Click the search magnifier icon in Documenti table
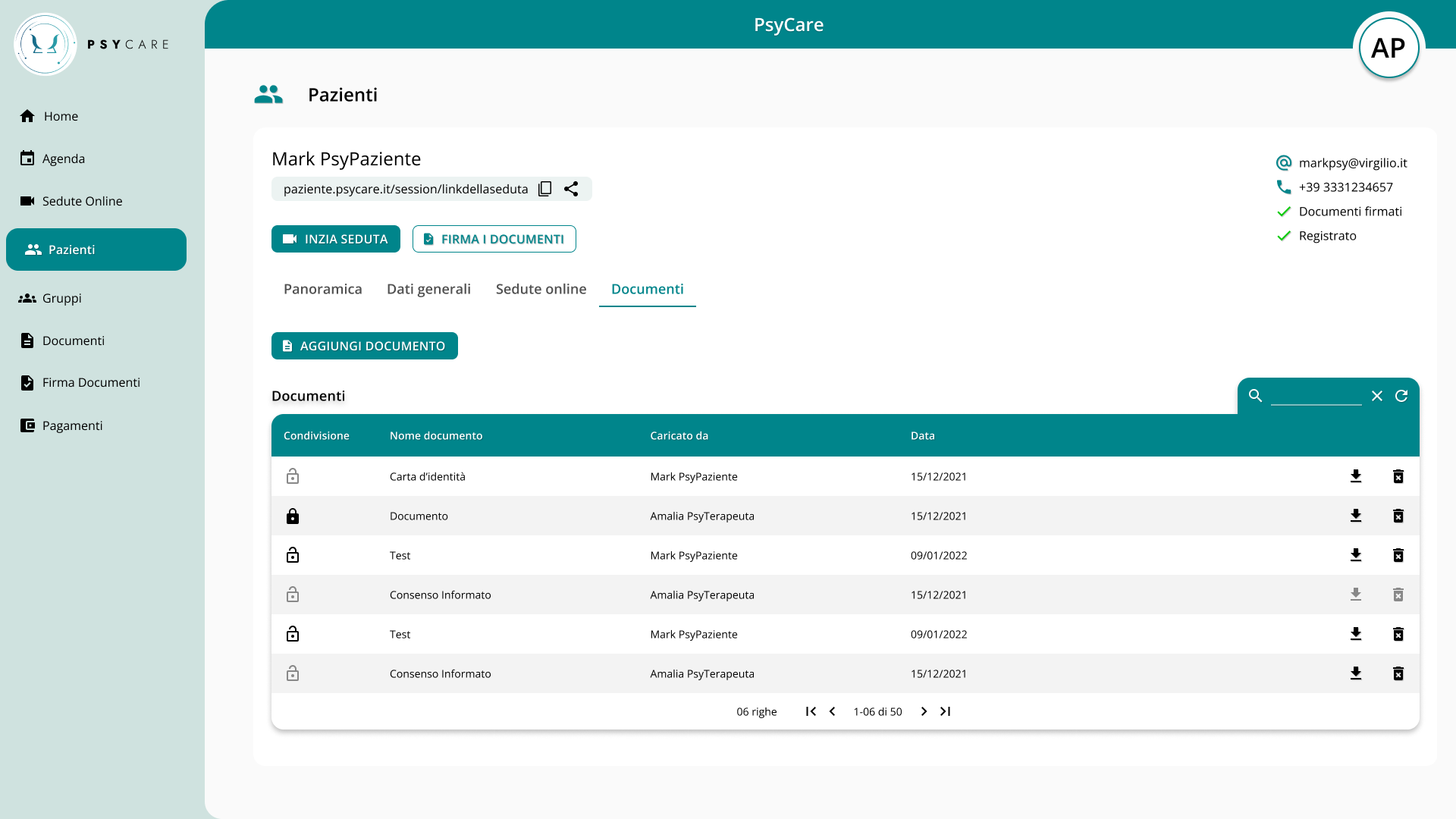Viewport: 1456px width, 819px height. coord(1256,396)
